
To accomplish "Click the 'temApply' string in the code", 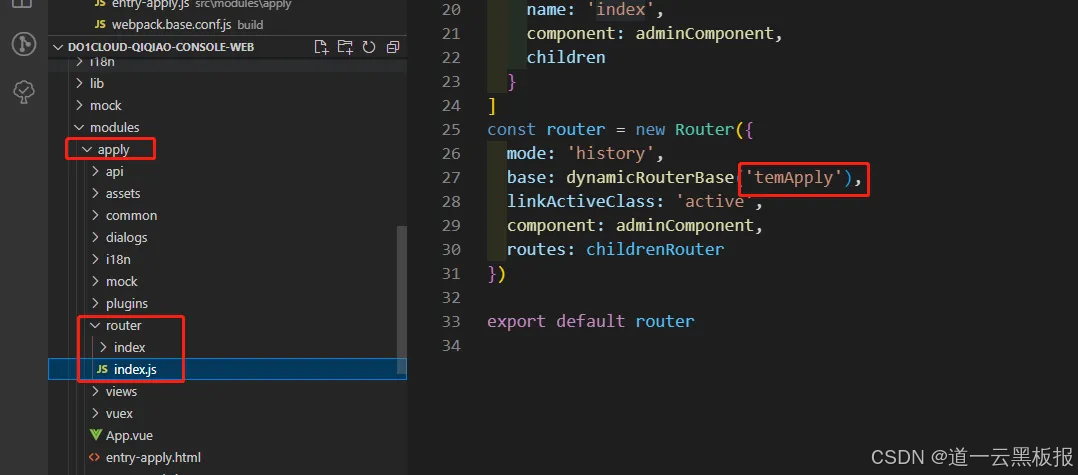I will (794, 177).
